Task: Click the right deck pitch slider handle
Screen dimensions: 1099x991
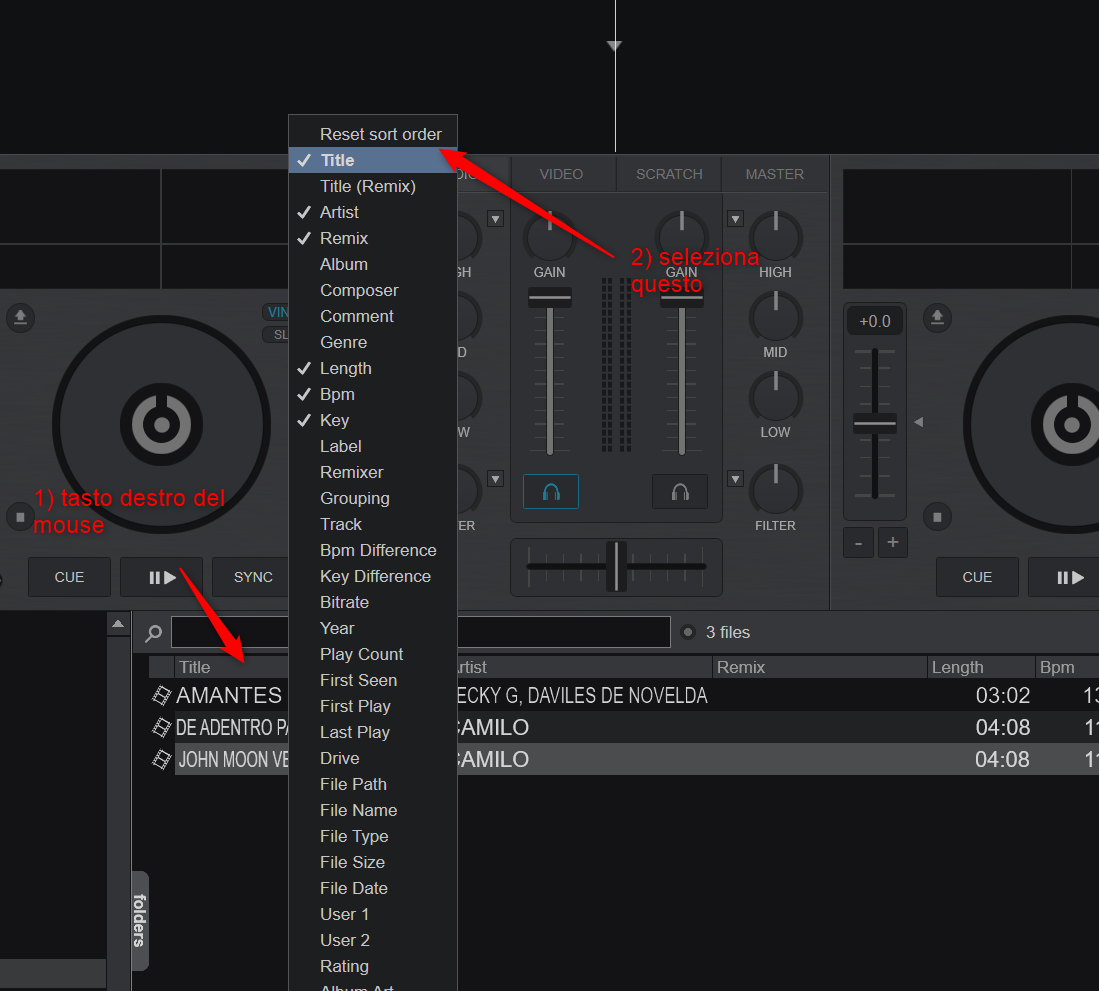Action: [875, 423]
